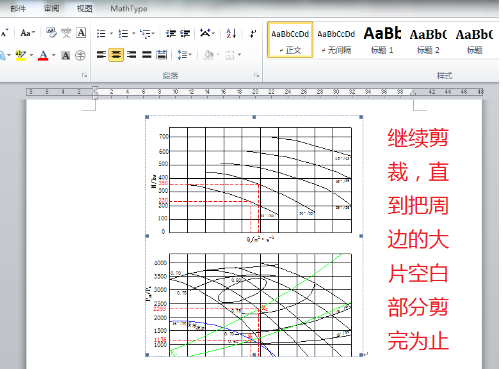Click the decrease indent icon
The image size is (503, 369).
(171, 33)
